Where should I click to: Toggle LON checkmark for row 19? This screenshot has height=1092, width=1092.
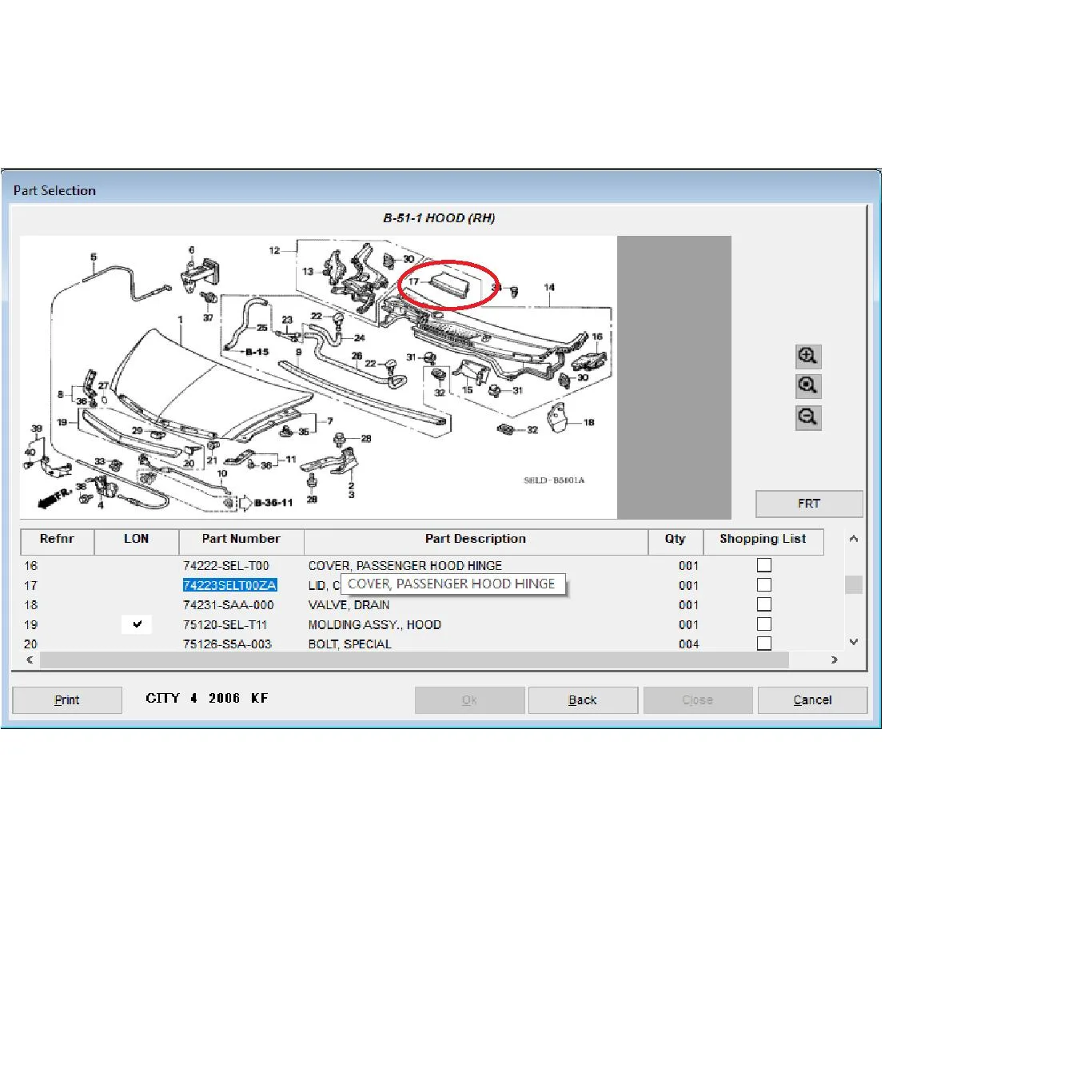137,624
